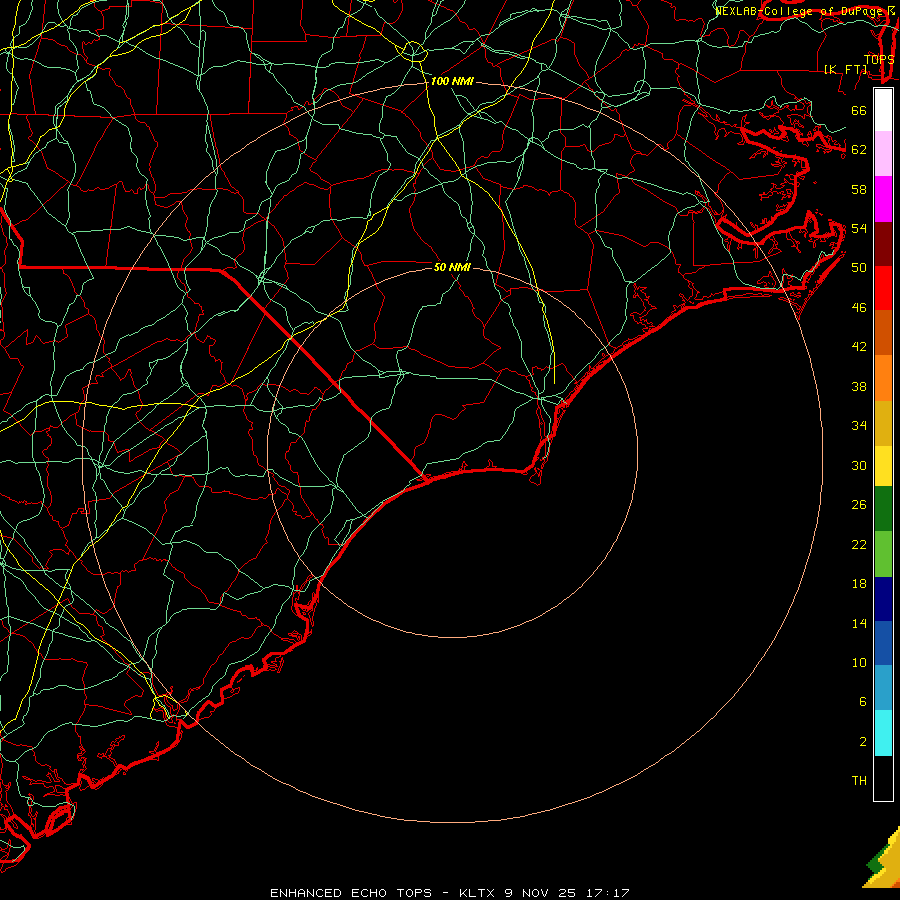Click the black TH threshold swatch
Image resolution: width=900 pixels, height=900 pixels.
[883, 778]
